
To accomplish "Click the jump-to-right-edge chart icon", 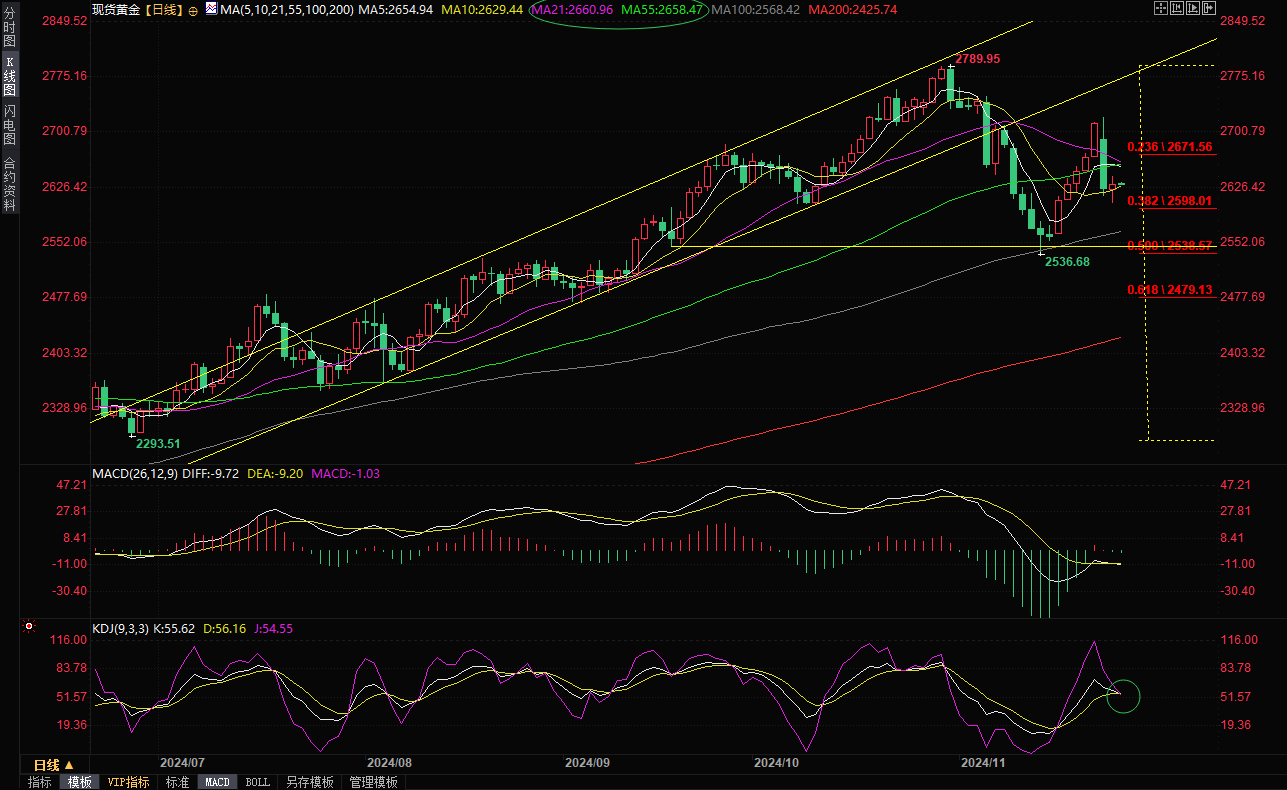I will tap(1210, 8).
